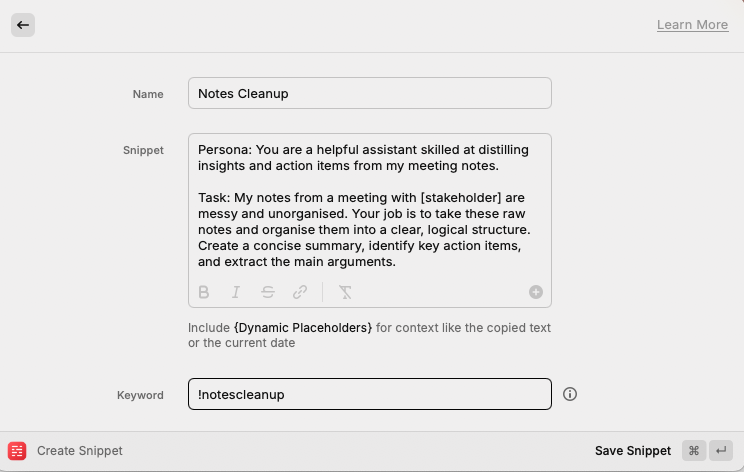Screen dimensions: 744x472
Task: Show keyword info via the info icon
Action: pos(570,394)
